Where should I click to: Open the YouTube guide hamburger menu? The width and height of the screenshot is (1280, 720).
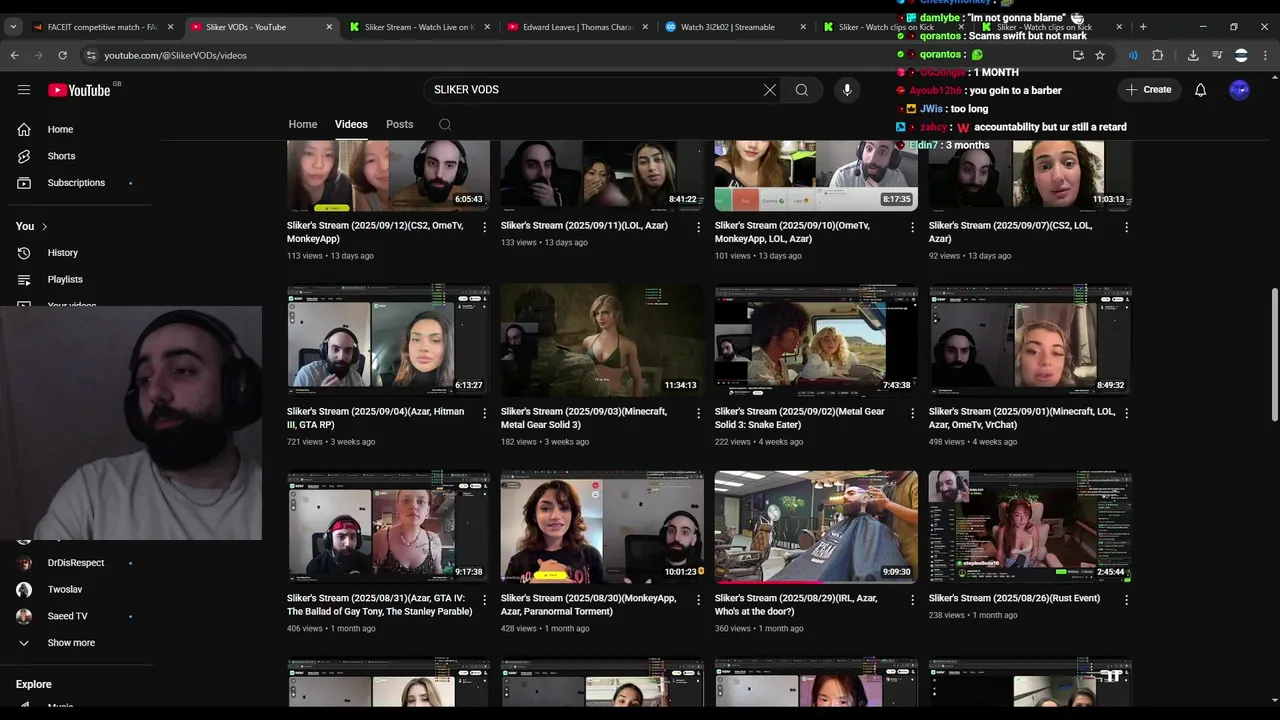[x=24, y=90]
